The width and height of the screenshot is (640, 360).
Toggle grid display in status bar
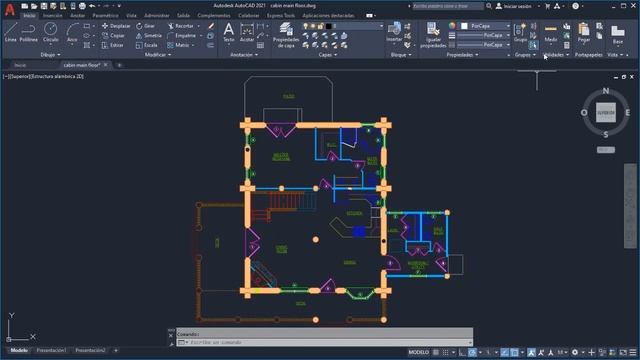tap(436, 352)
